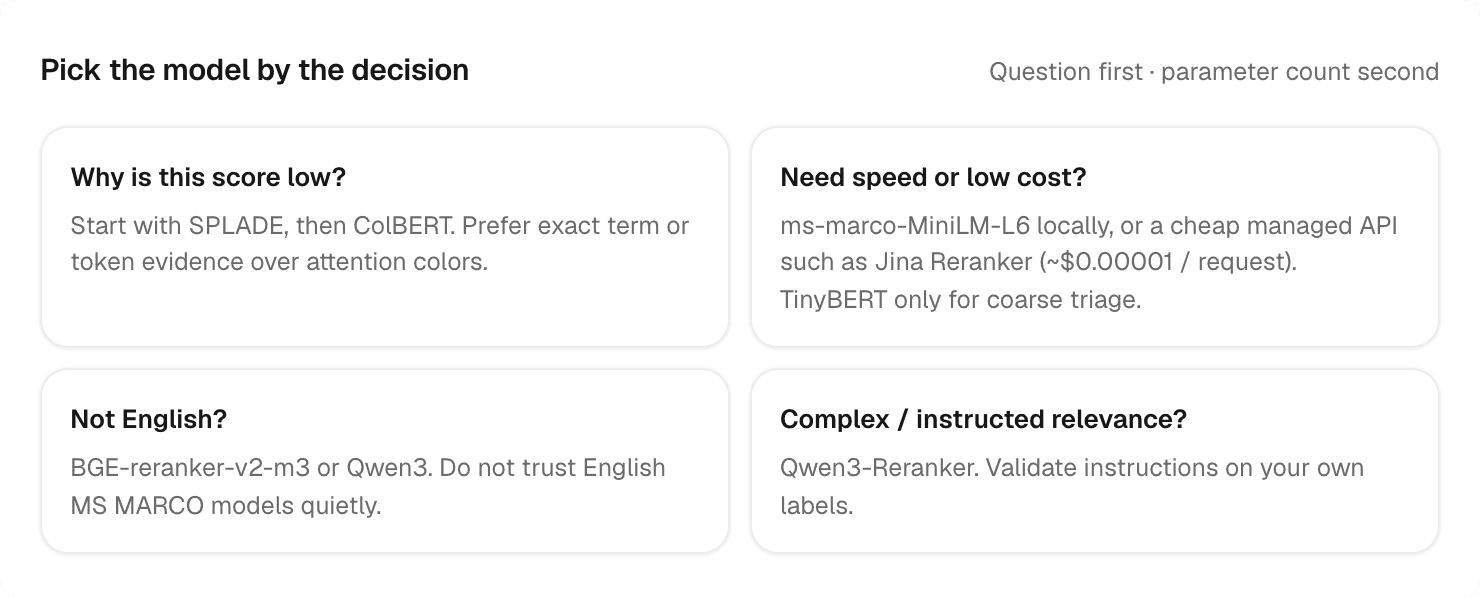This screenshot has width=1480, height=598.
Task: Click the "MS MARCO models quietly" line
Action: click(x=226, y=506)
